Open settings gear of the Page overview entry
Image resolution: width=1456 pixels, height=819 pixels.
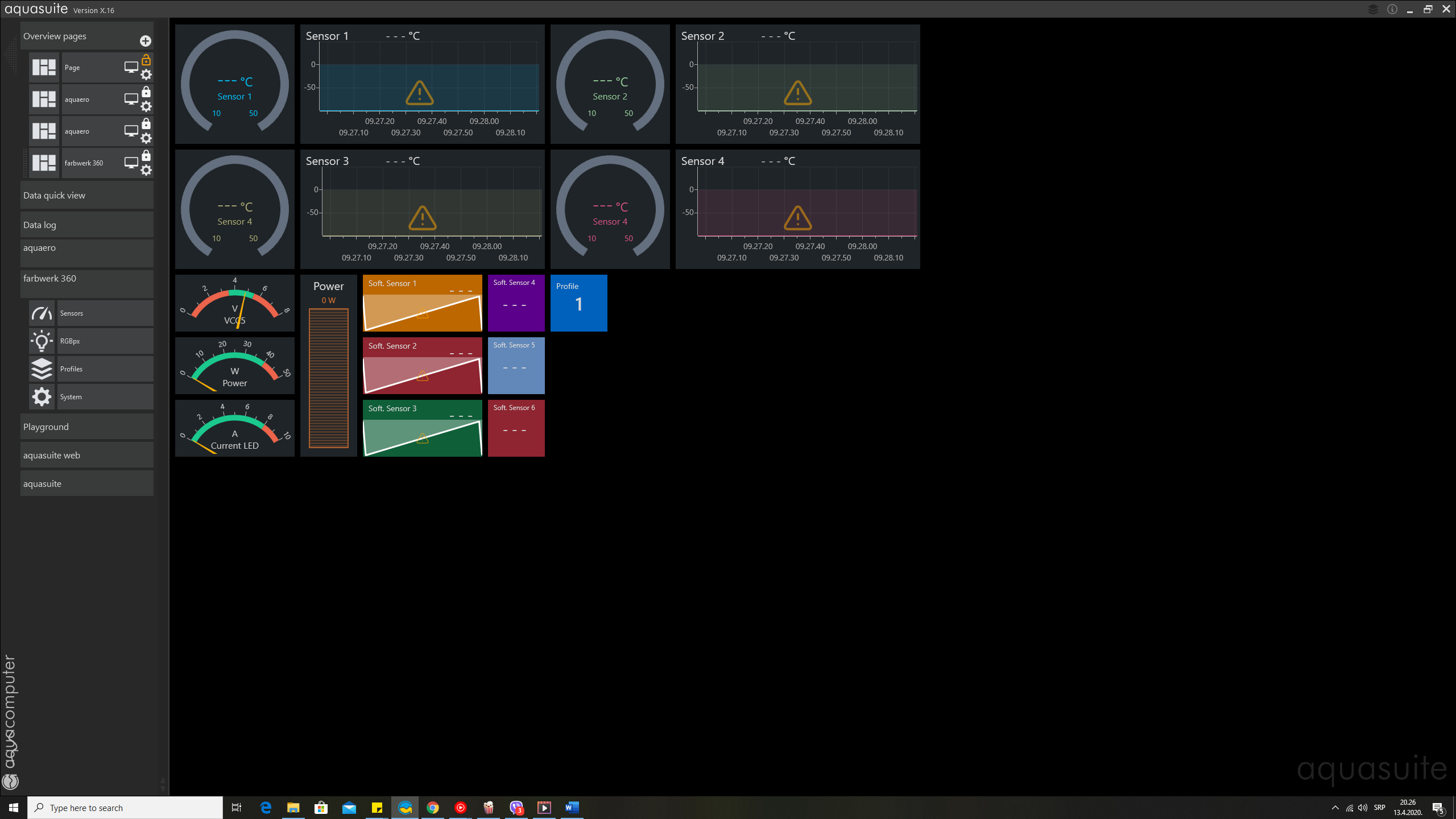(x=146, y=75)
